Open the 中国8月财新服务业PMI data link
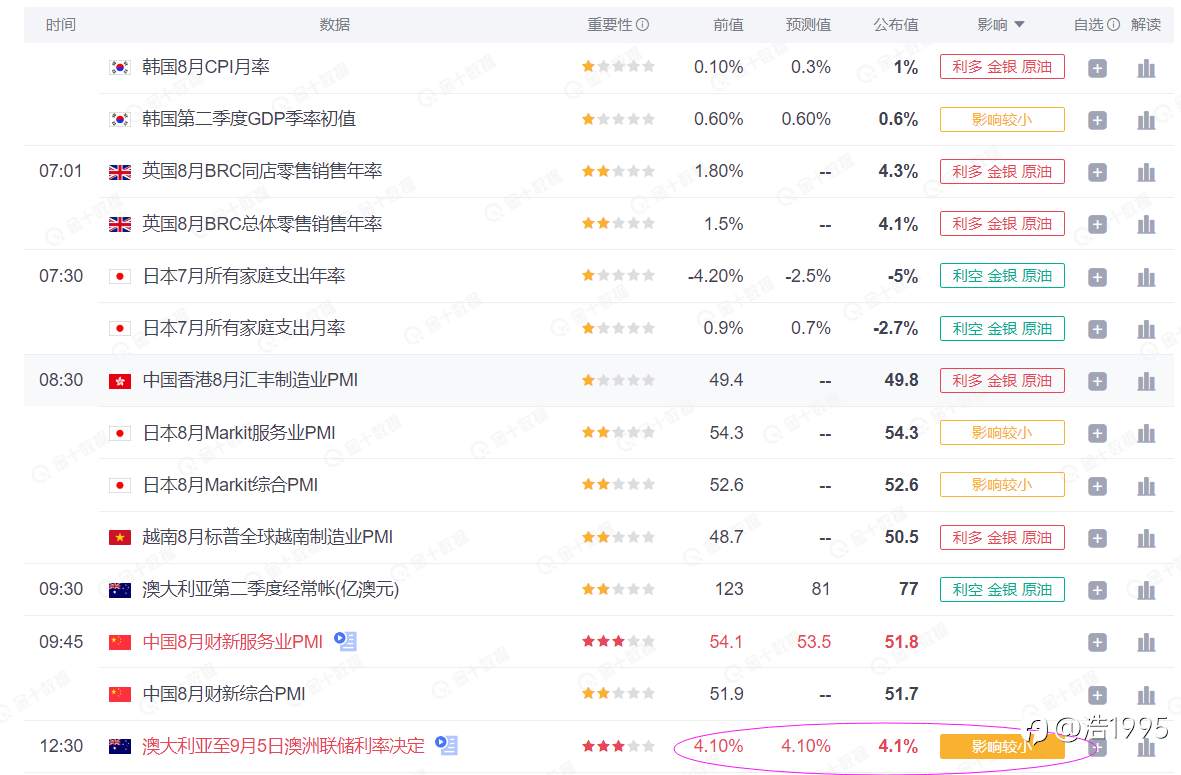This screenshot has height=775, width=1181. point(233,642)
